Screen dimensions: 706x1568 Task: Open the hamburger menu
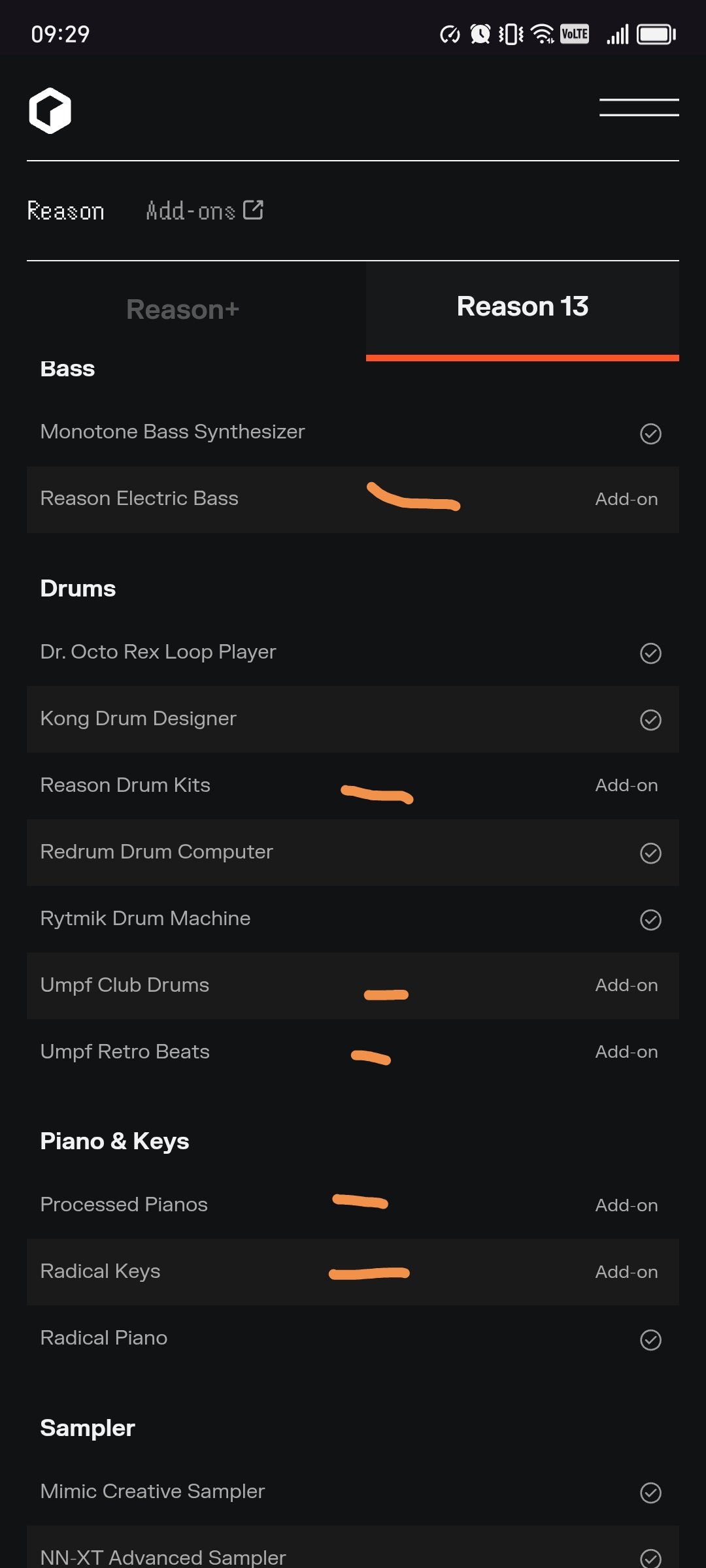tap(639, 108)
